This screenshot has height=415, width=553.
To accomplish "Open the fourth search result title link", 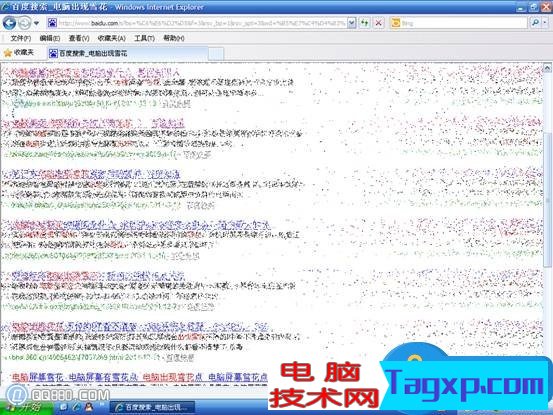I will coord(140,225).
